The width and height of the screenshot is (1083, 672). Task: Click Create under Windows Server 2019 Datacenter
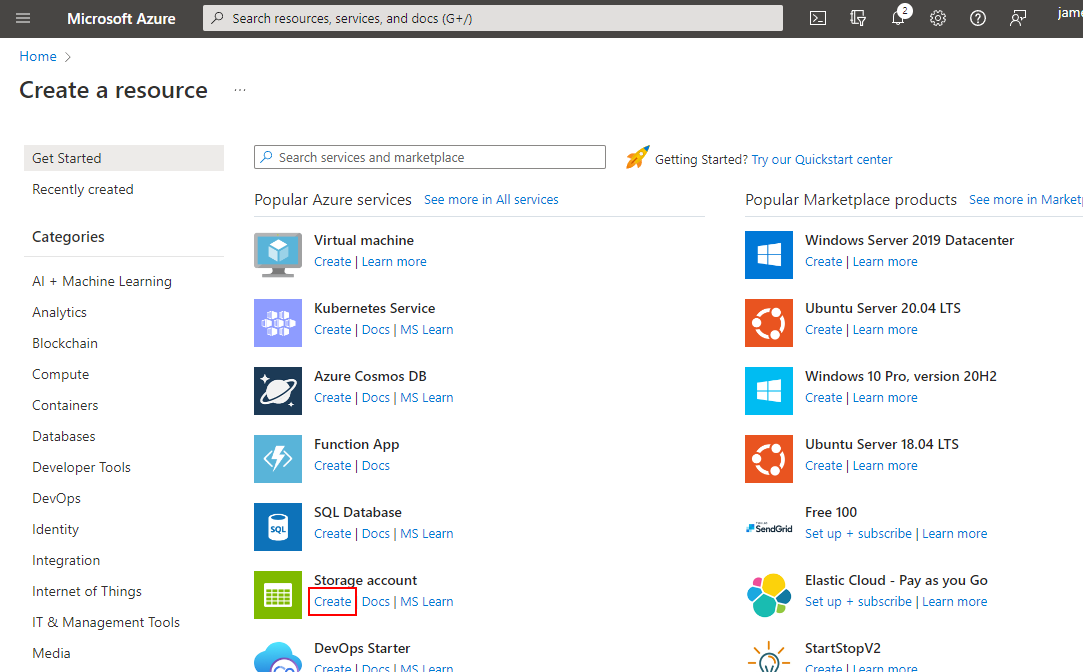tap(824, 262)
